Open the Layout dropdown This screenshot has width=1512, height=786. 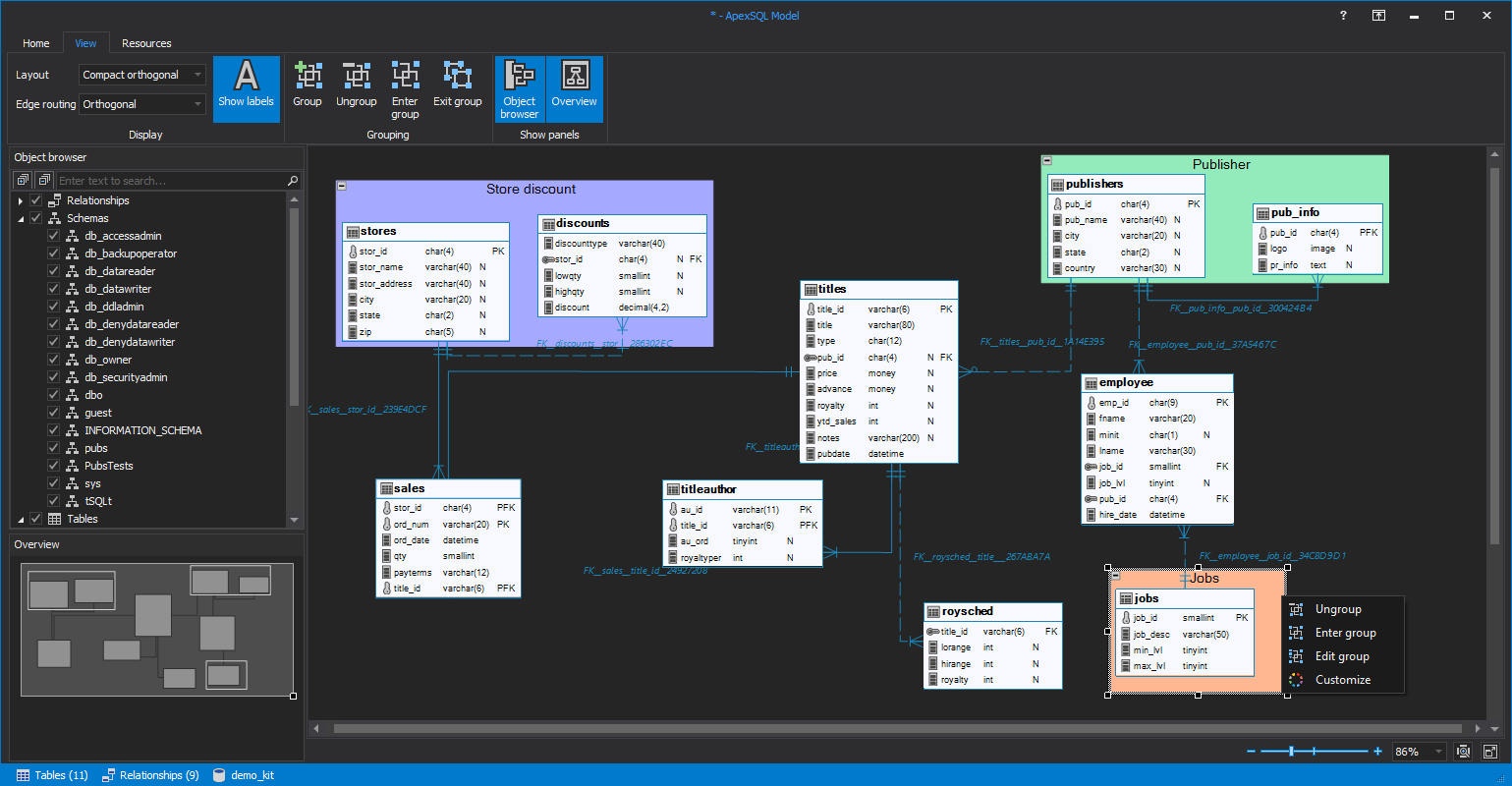[x=142, y=75]
